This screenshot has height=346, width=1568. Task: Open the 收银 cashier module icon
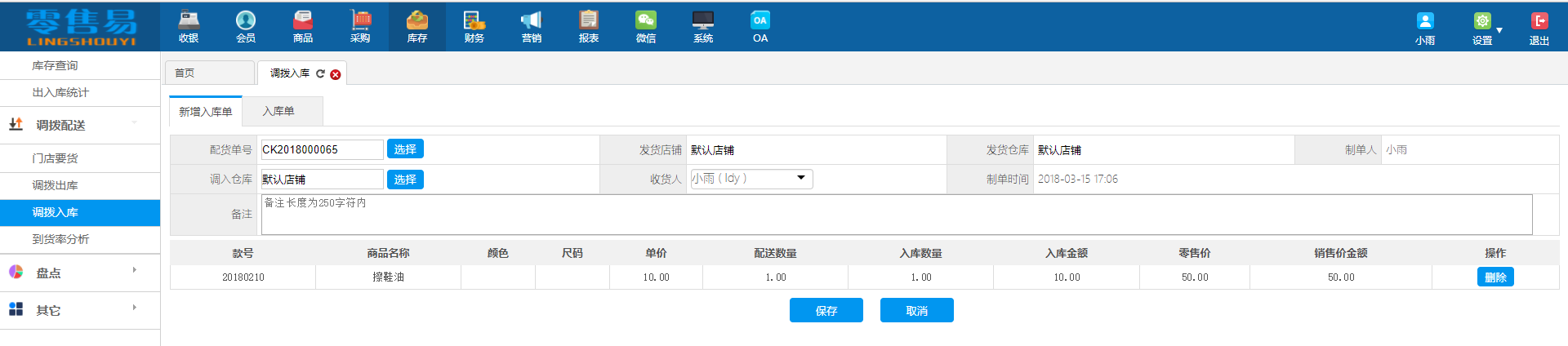tap(189, 26)
